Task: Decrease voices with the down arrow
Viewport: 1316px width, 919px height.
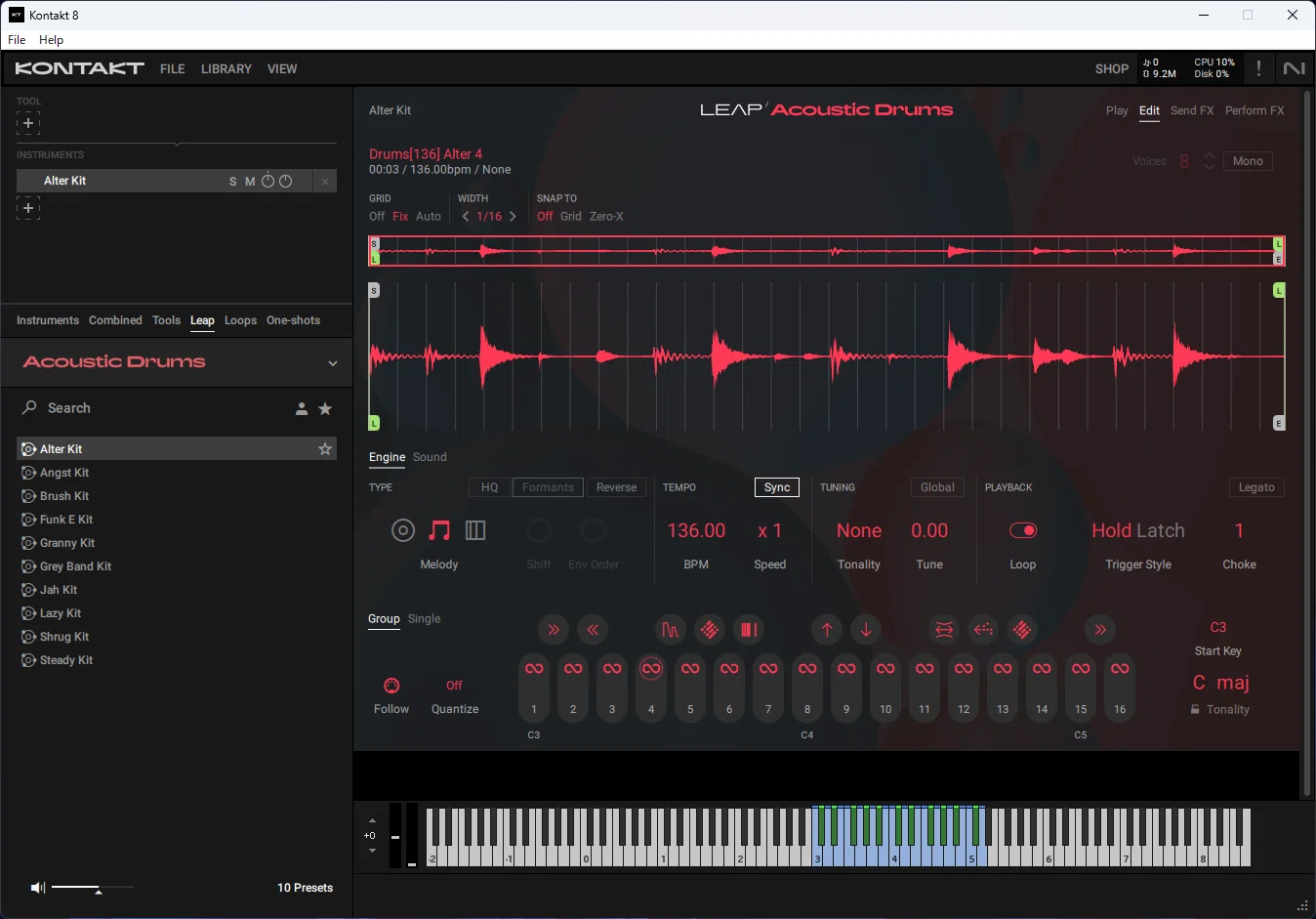Action: [1210, 167]
